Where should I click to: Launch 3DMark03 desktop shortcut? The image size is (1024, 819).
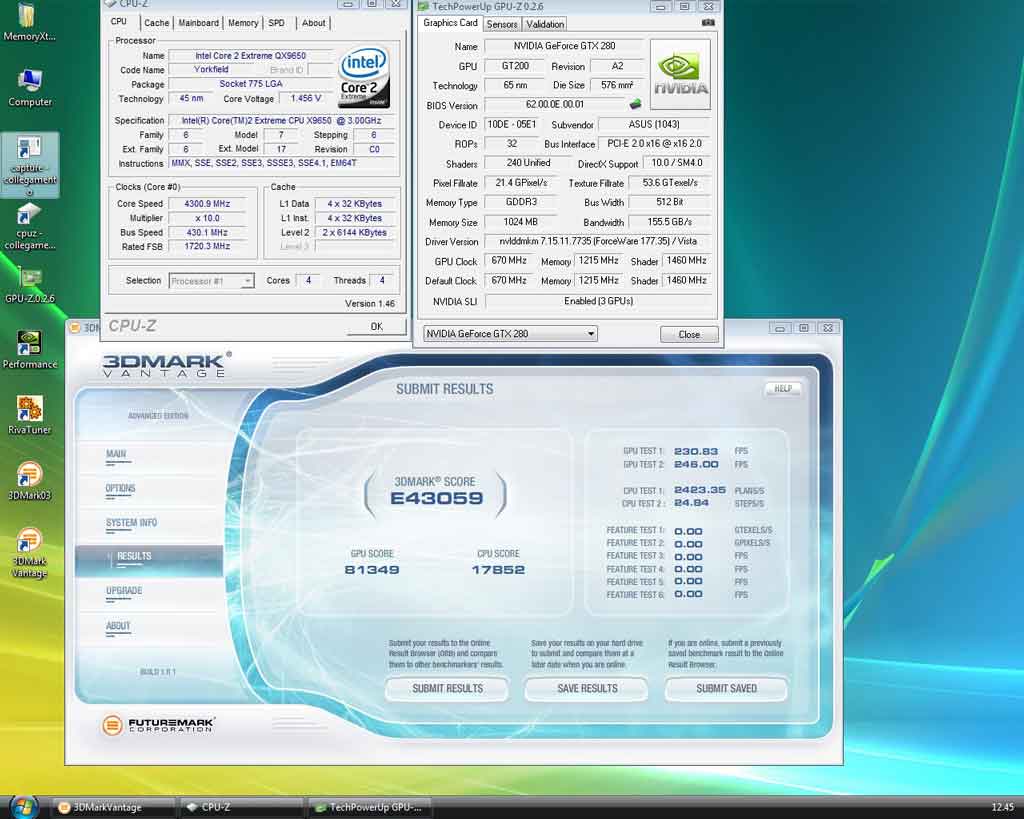29,481
